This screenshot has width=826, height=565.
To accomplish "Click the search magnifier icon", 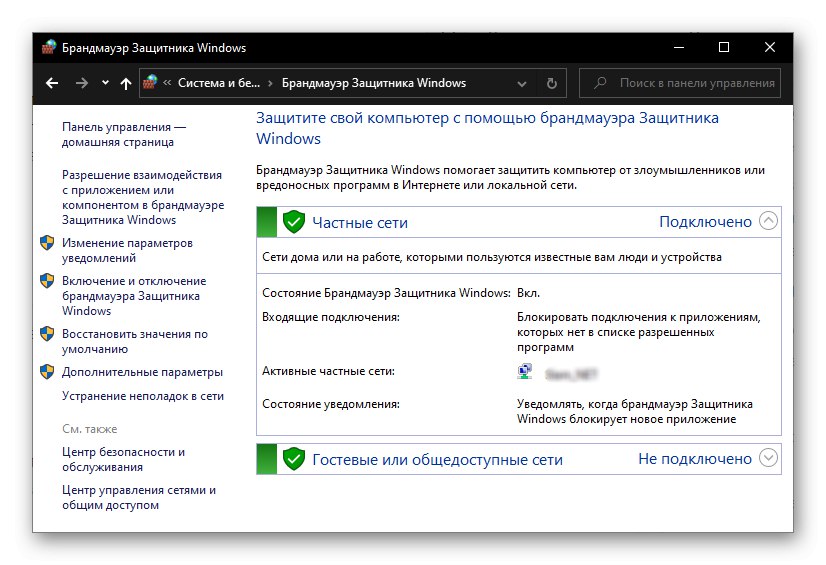I will coord(599,83).
